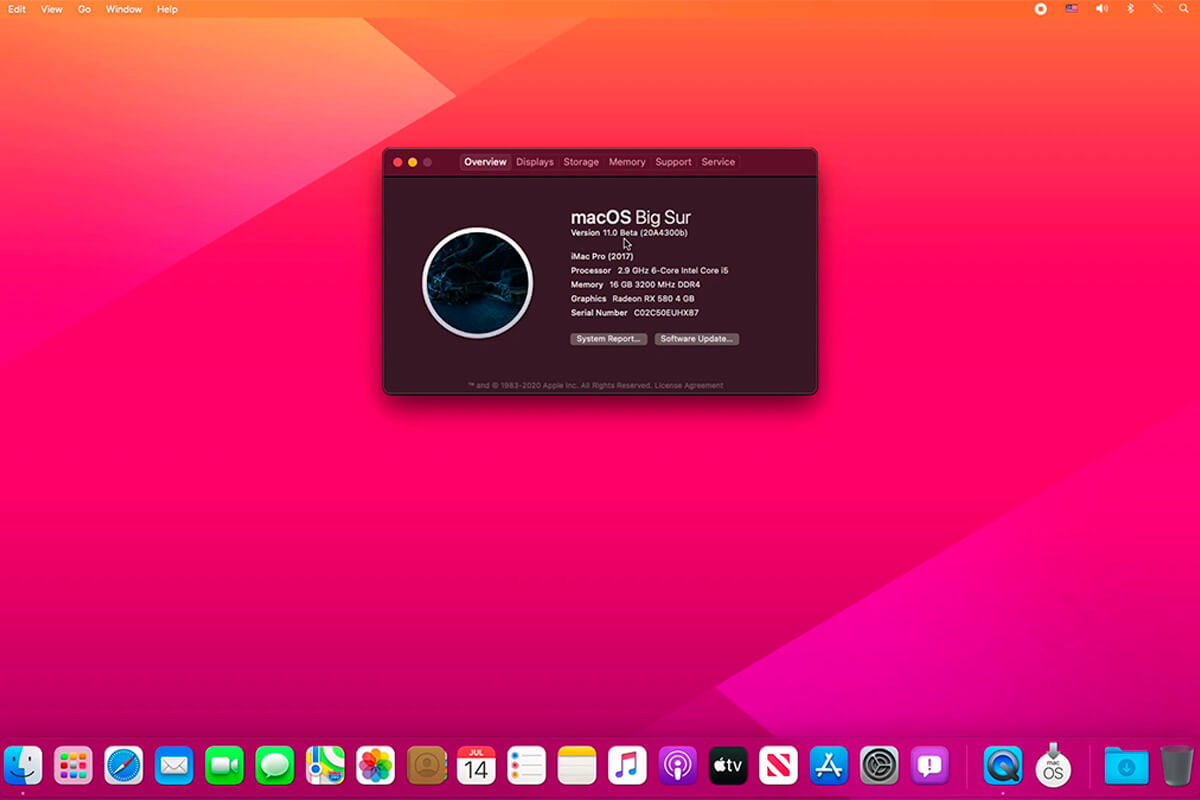The height and width of the screenshot is (800, 1200).
Task: Click the volume icon in menu bar
Action: (x=1102, y=9)
